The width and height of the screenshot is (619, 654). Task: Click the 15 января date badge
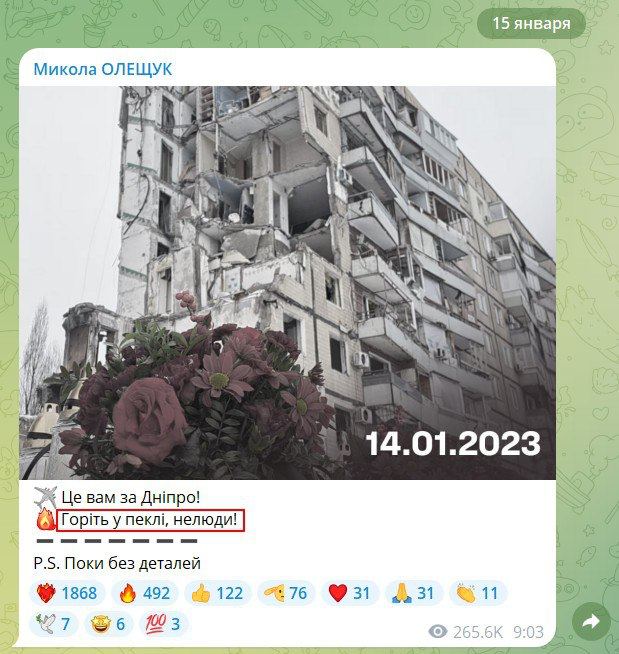point(531,23)
